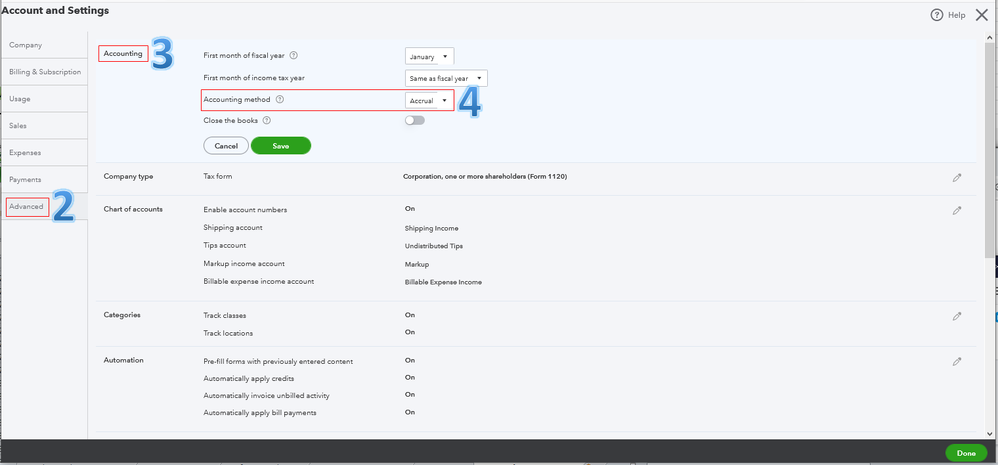Image resolution: width=998 pixels, height=465 pixels.
Task: Click the Tax form label
Action: pyautogui.click(x=218, y=176)
